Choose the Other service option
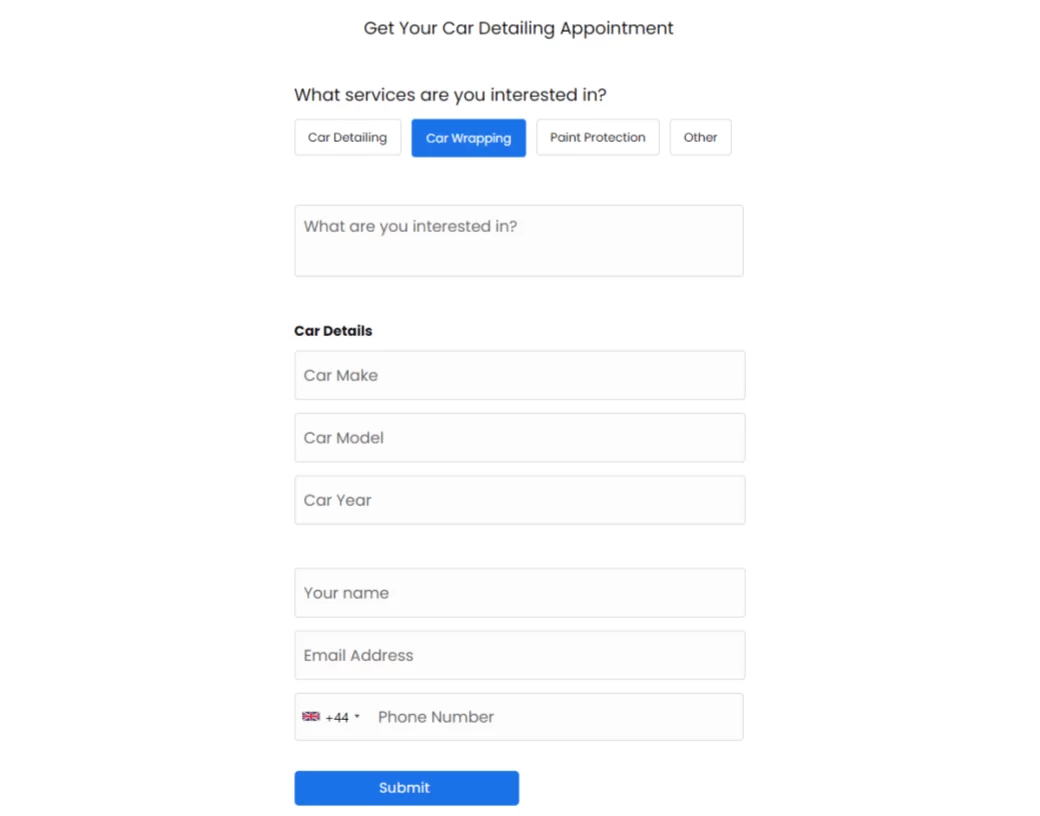Image resolution: width=1040 pixels, height=816 pixels. click(x=700, y=138)
